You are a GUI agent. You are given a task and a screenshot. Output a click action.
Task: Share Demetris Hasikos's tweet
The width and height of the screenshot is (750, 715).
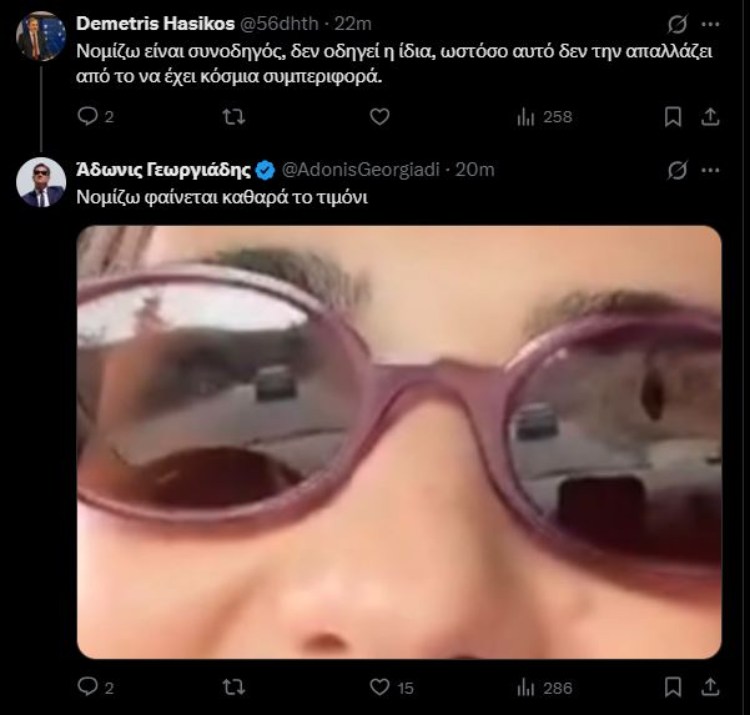710,117
